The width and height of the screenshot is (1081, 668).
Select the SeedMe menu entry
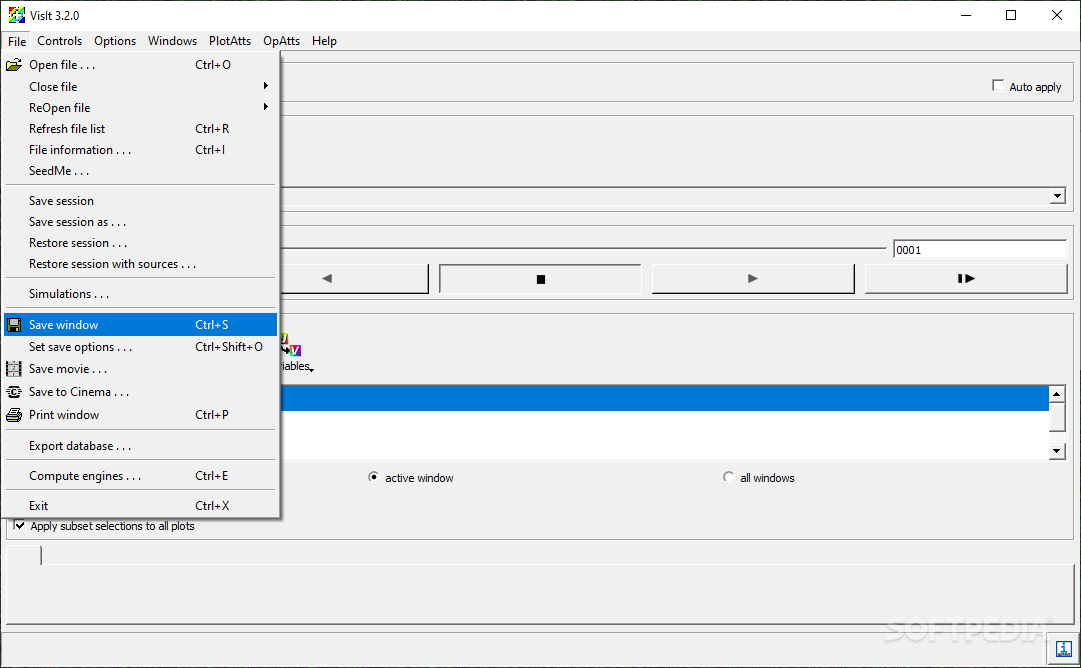coord(141,171)
